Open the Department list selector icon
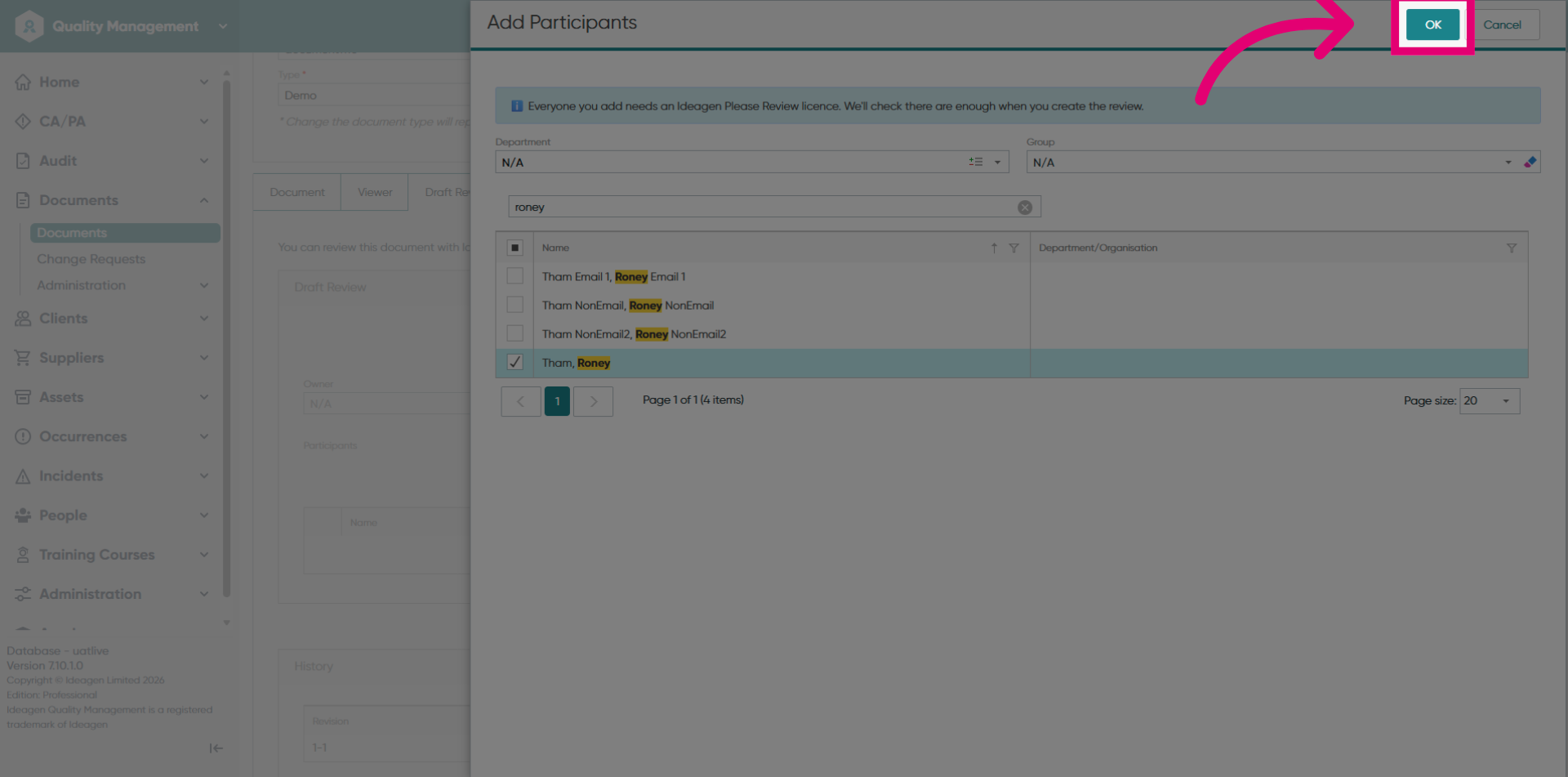Image resolution: width=1568 pixels, height=777 pixels. click(975, 162)
